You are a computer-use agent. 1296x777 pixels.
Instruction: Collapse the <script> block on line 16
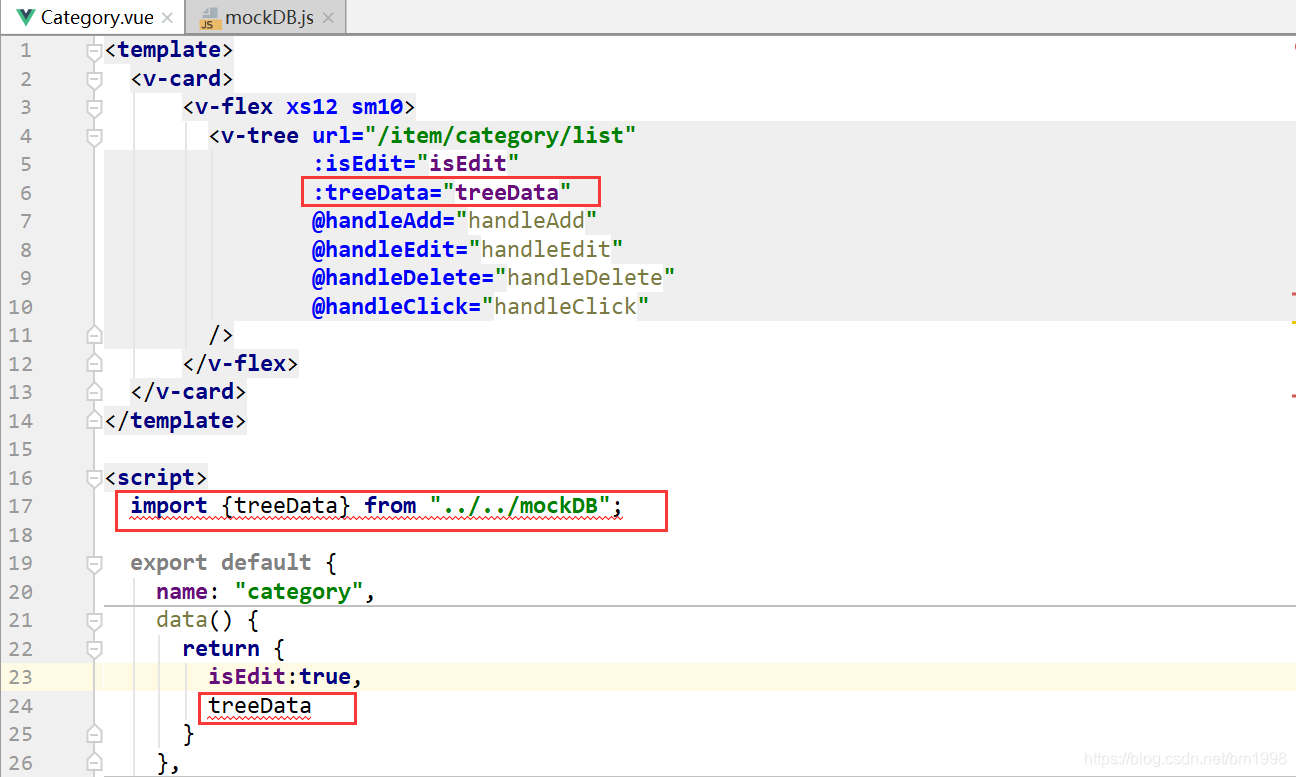pos(94,477)
